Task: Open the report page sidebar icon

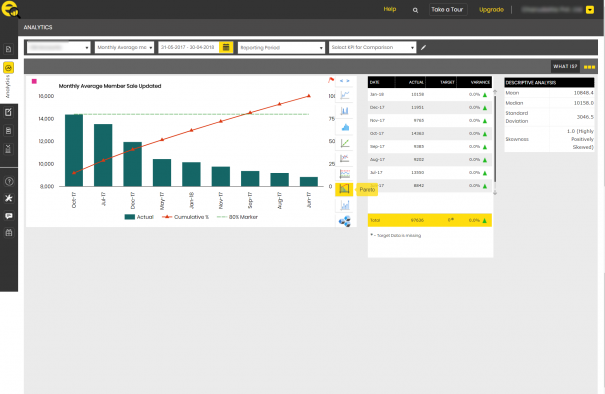Action: [x=8, y=131]
